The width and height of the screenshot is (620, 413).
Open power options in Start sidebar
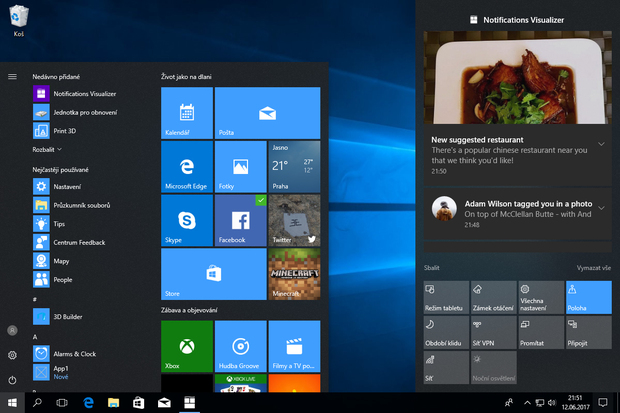(12, 380)
